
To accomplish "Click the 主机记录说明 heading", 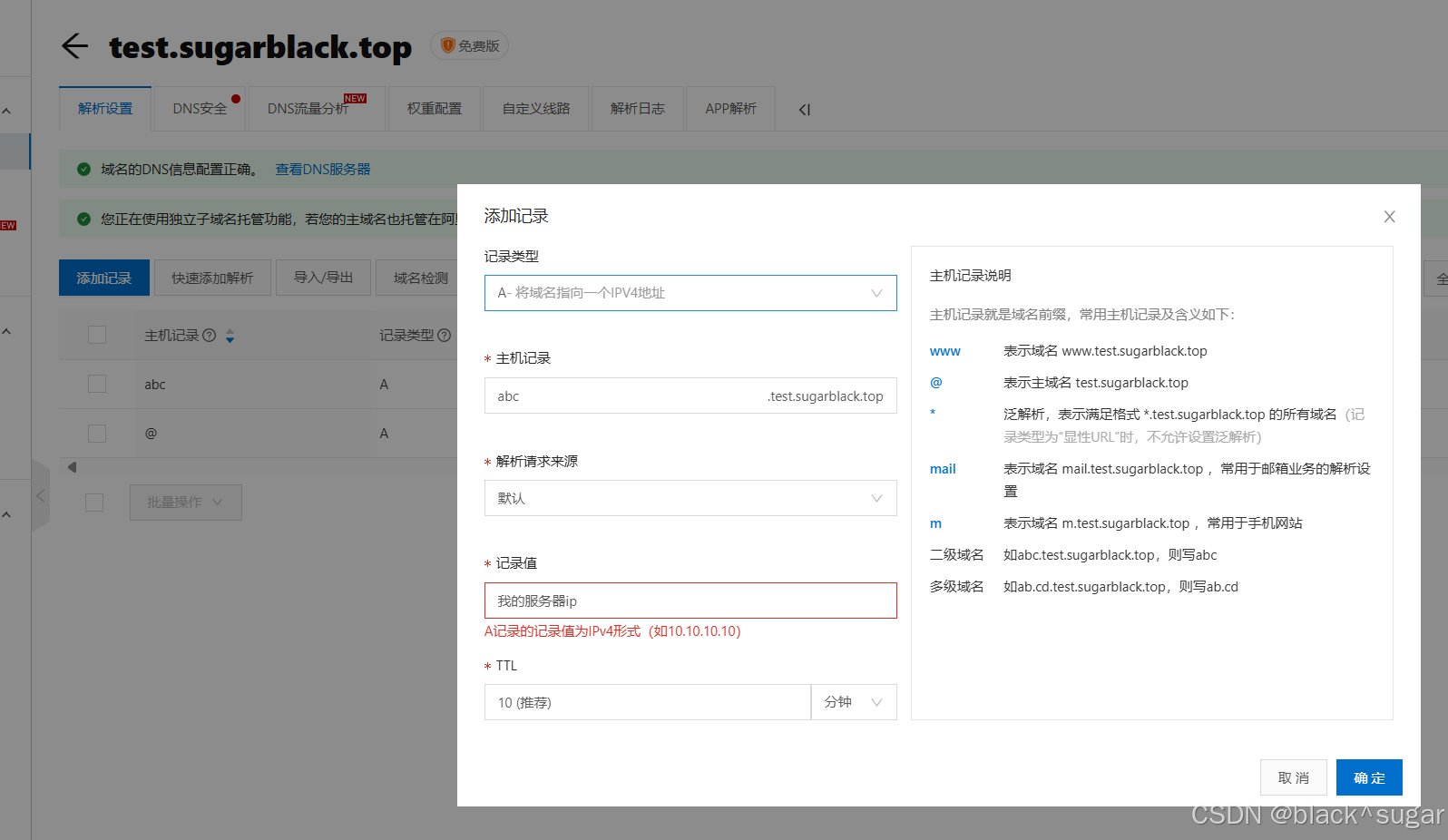I will point(970,276).
